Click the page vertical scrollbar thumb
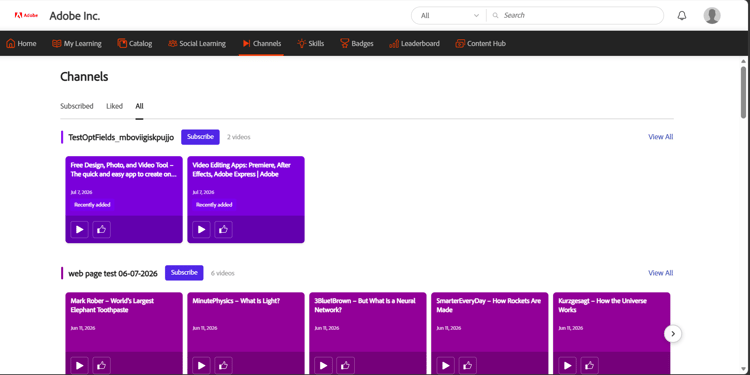750x375 pixels. pyautogui.click(x=743, y=92)
